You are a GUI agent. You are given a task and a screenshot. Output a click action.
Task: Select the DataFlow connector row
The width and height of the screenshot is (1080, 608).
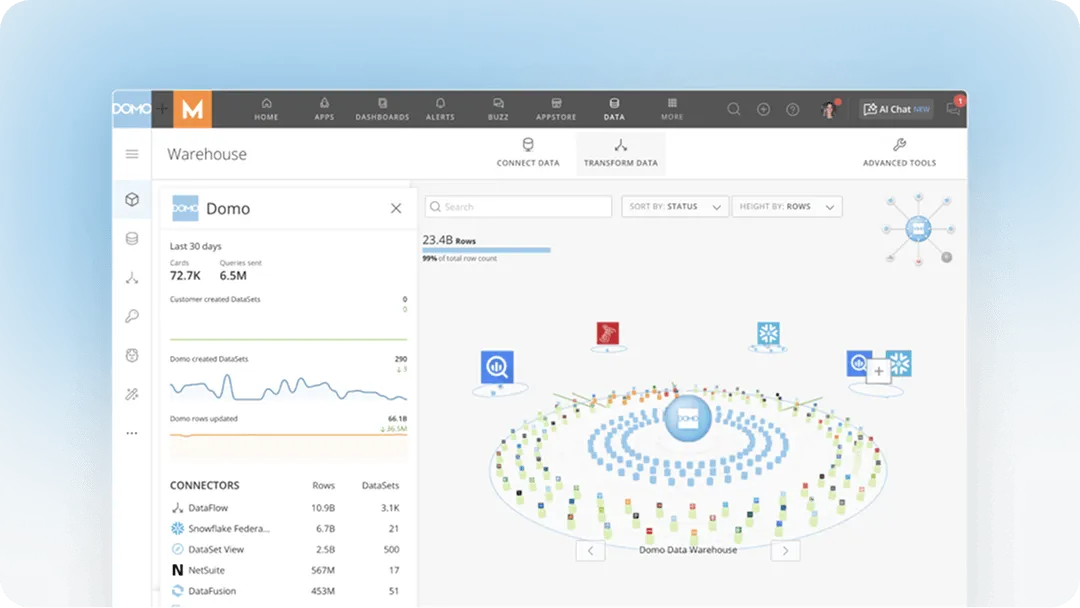(x=285, y=507)
